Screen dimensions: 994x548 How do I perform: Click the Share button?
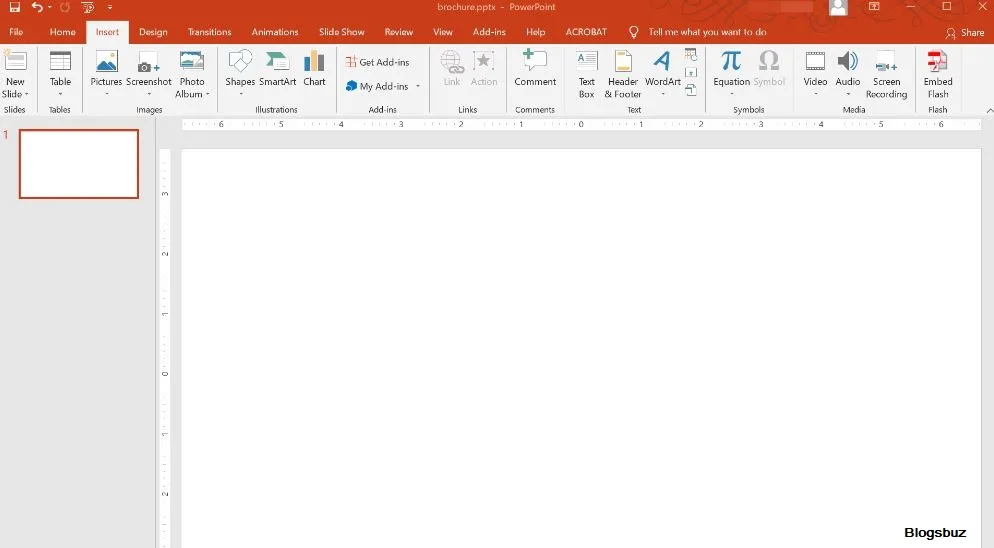965,33
